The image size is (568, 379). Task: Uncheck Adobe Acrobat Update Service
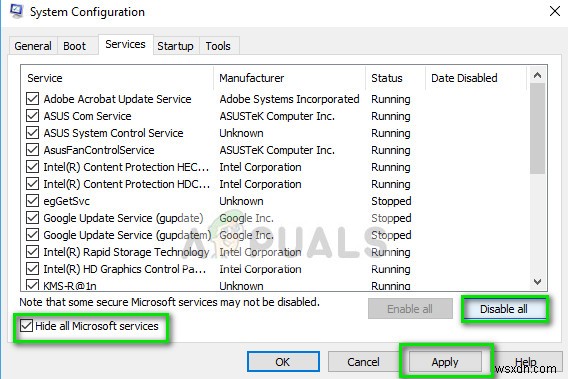coord(33,99)
